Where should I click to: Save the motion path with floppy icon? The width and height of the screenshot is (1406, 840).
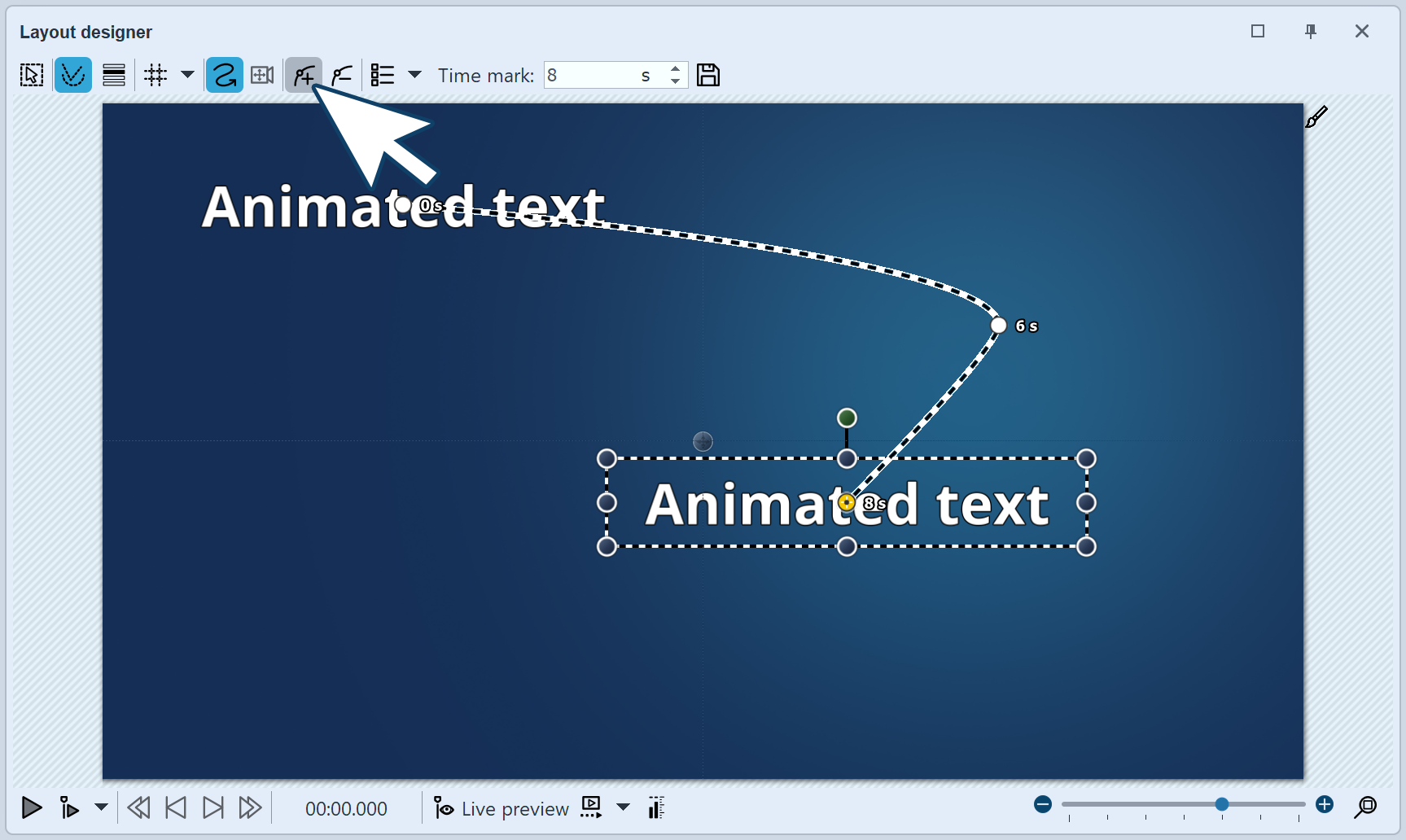click(x=708, y=76)
